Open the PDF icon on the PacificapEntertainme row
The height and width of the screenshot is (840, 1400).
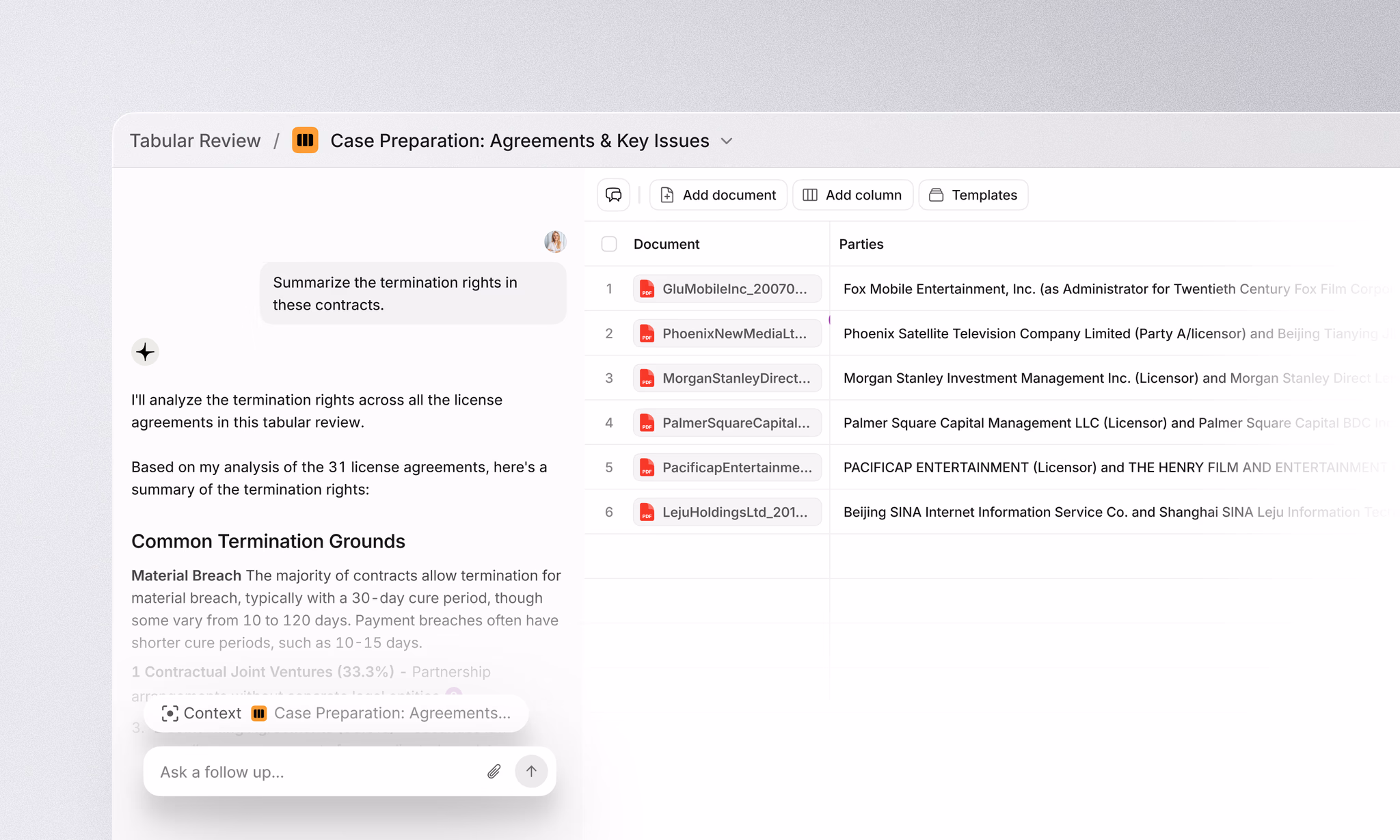[647, 468]
